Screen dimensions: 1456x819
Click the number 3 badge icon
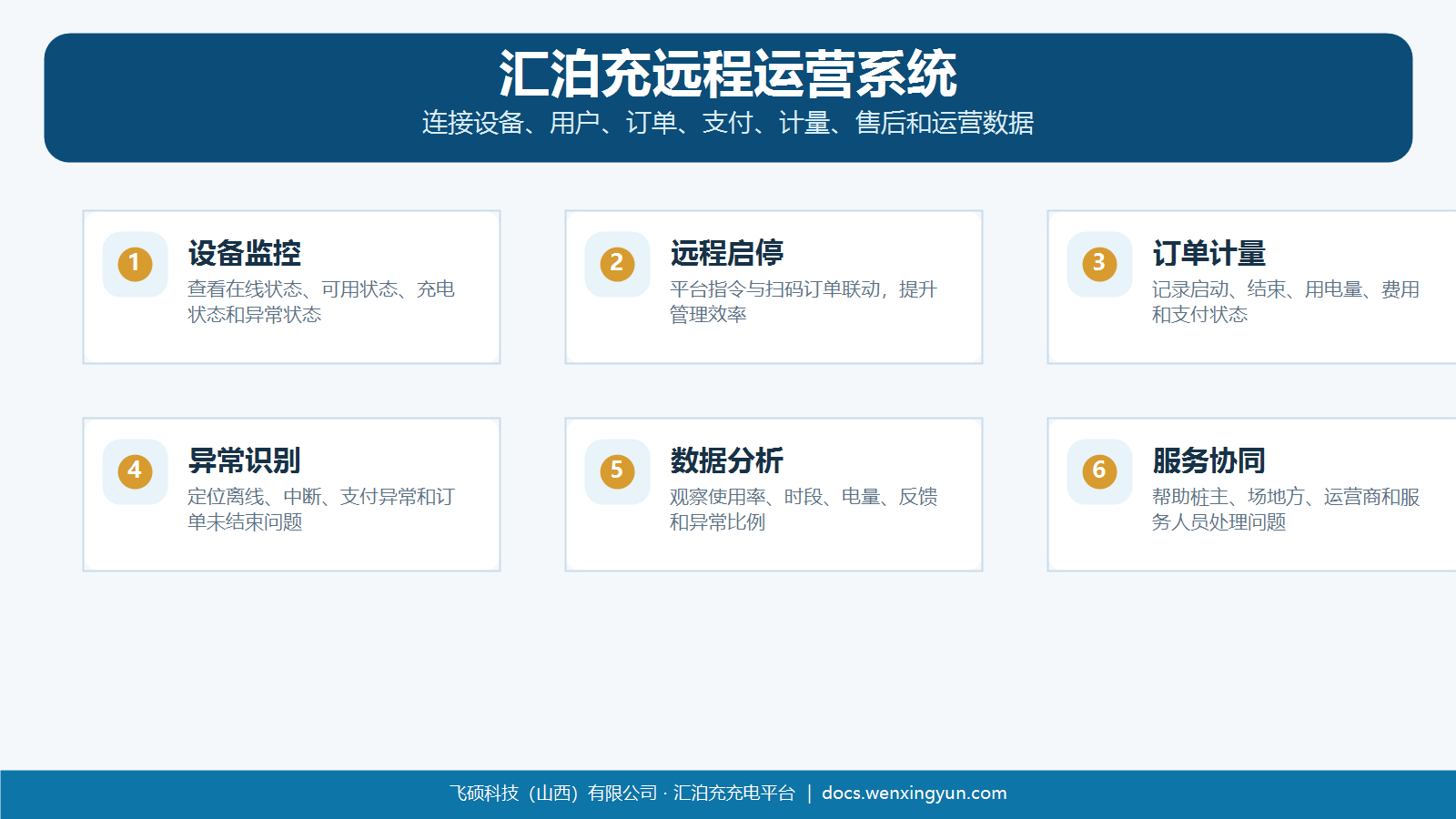click(1099, 264)
